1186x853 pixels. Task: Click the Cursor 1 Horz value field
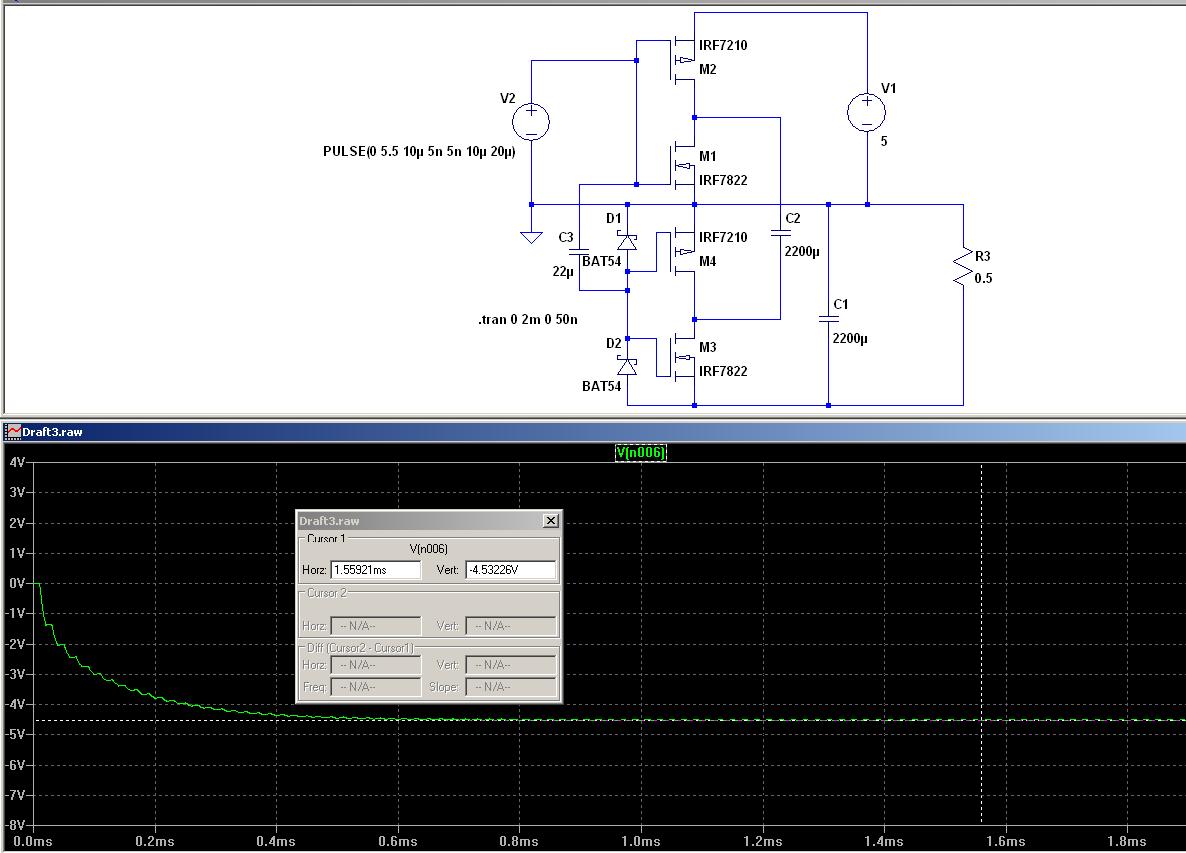coord(375,570)
